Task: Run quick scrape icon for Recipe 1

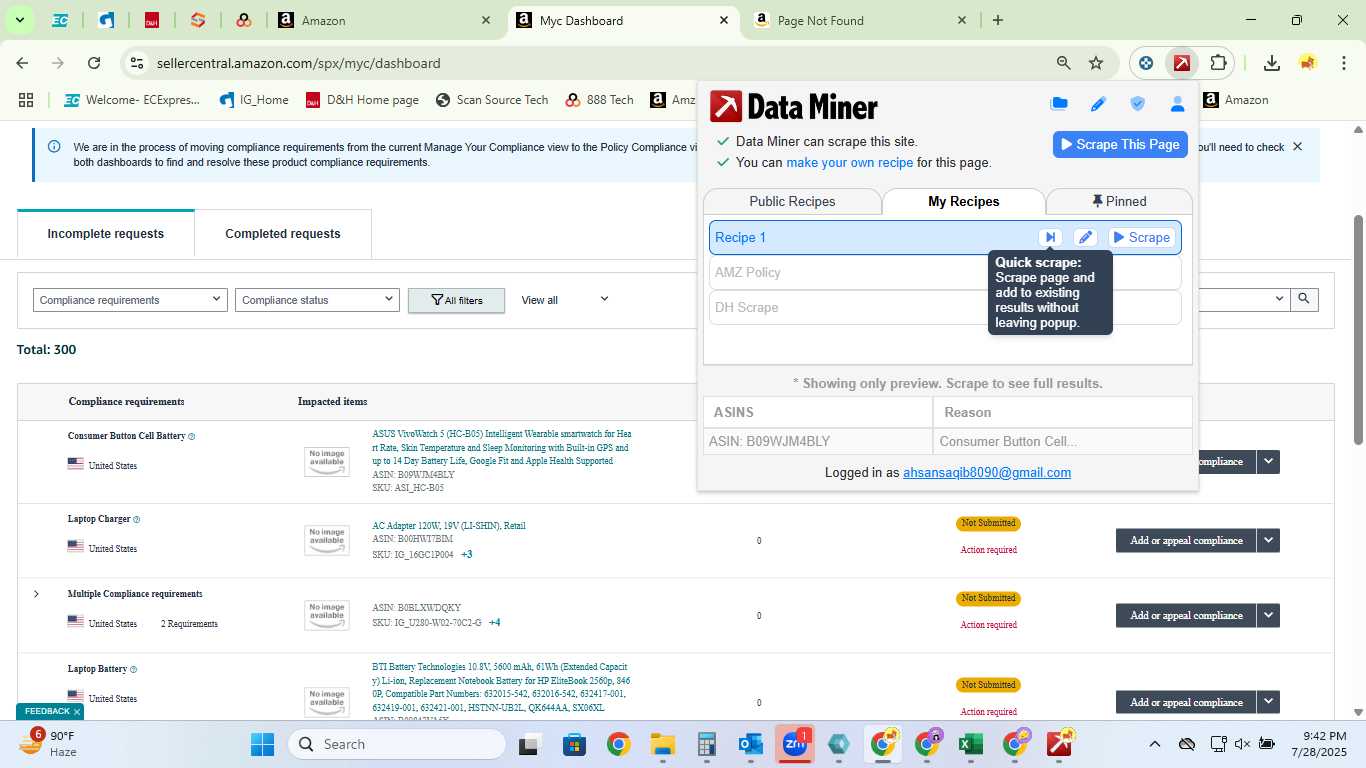Action: pos(1050,237)
